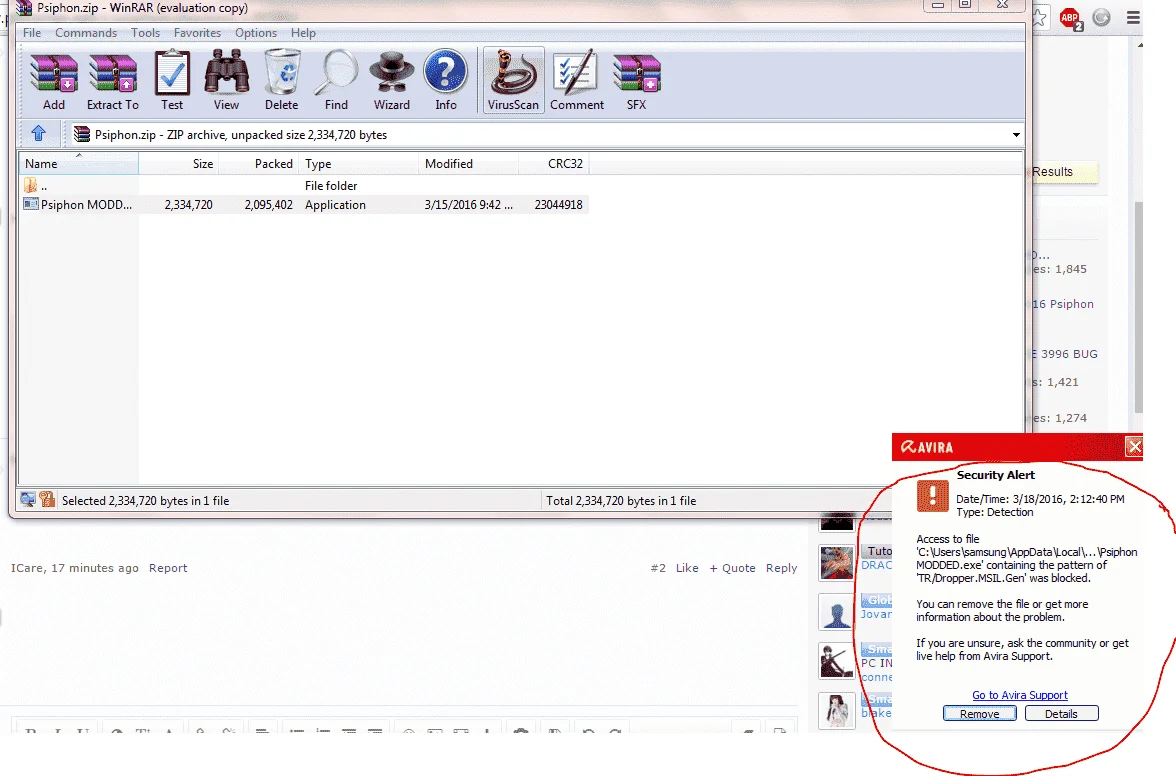This screenshot has width=1176, height=776.
Task: Like post #2
Action: (687, 568)
